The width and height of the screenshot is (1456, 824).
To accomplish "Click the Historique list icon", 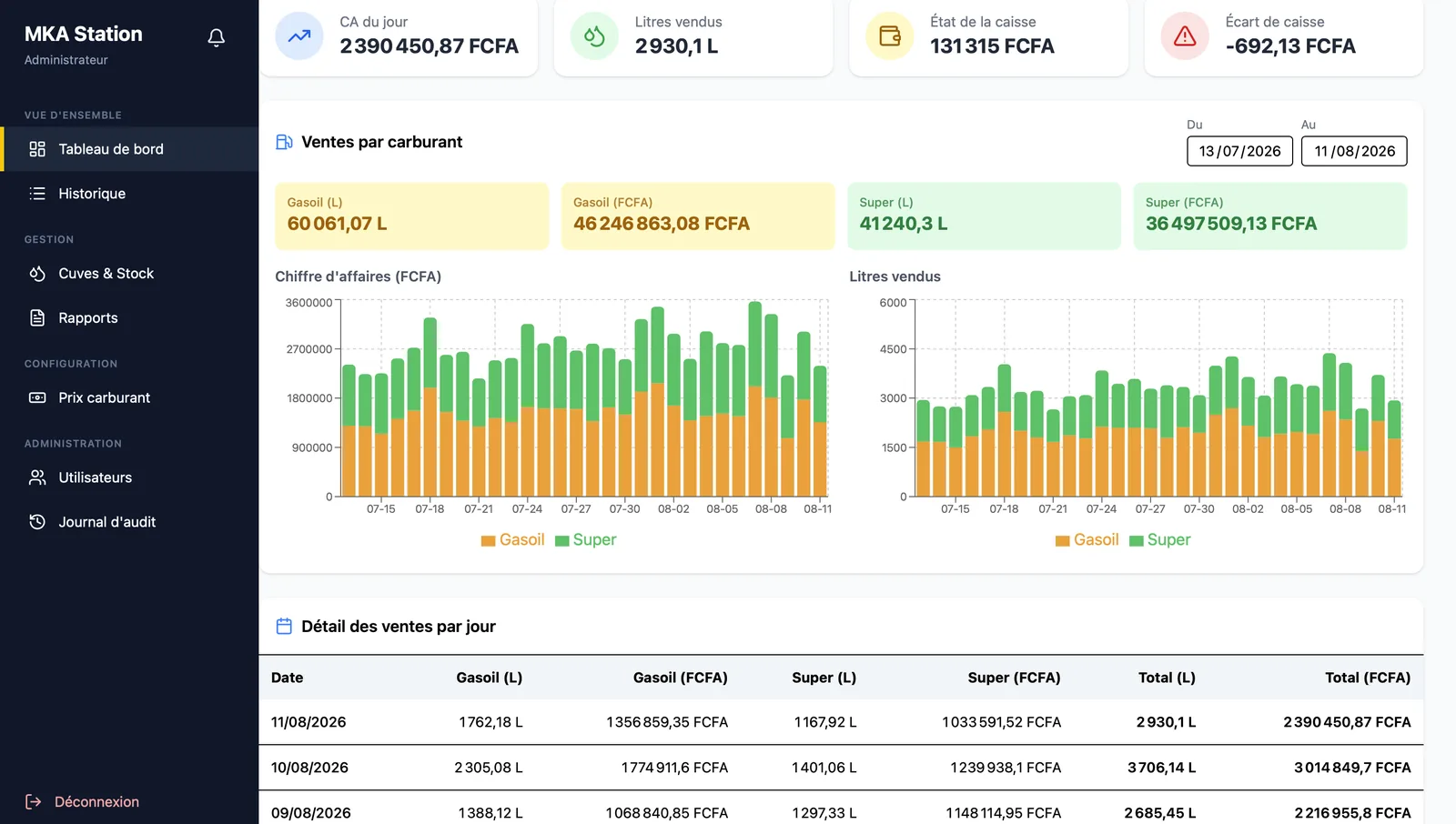I will point(37,194).
